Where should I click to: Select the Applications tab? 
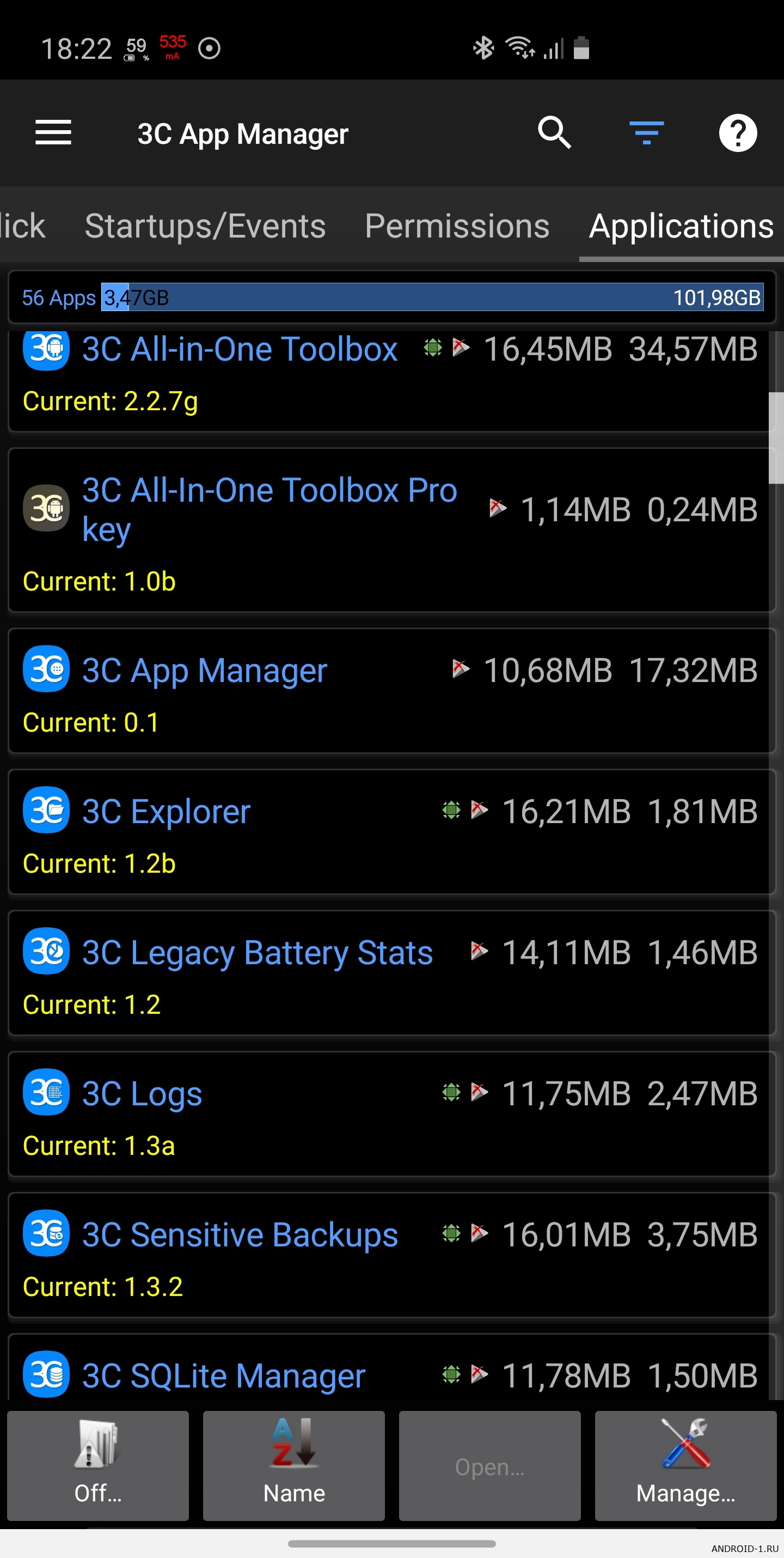681,226
